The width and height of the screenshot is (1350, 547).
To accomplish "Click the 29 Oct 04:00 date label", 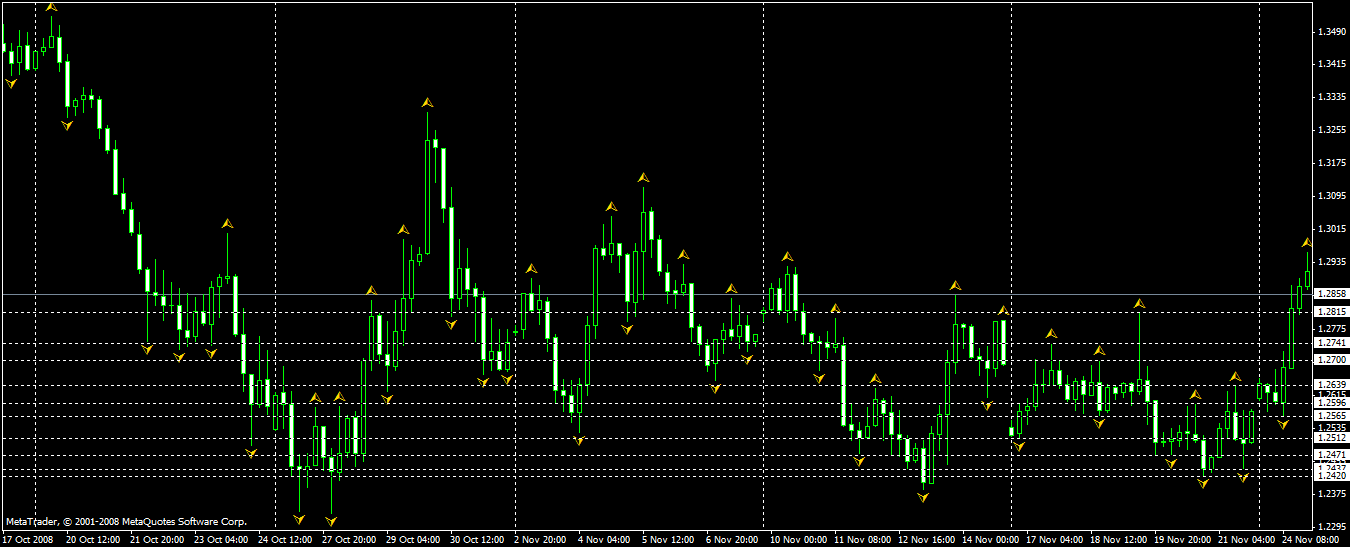I will (413, 540).
